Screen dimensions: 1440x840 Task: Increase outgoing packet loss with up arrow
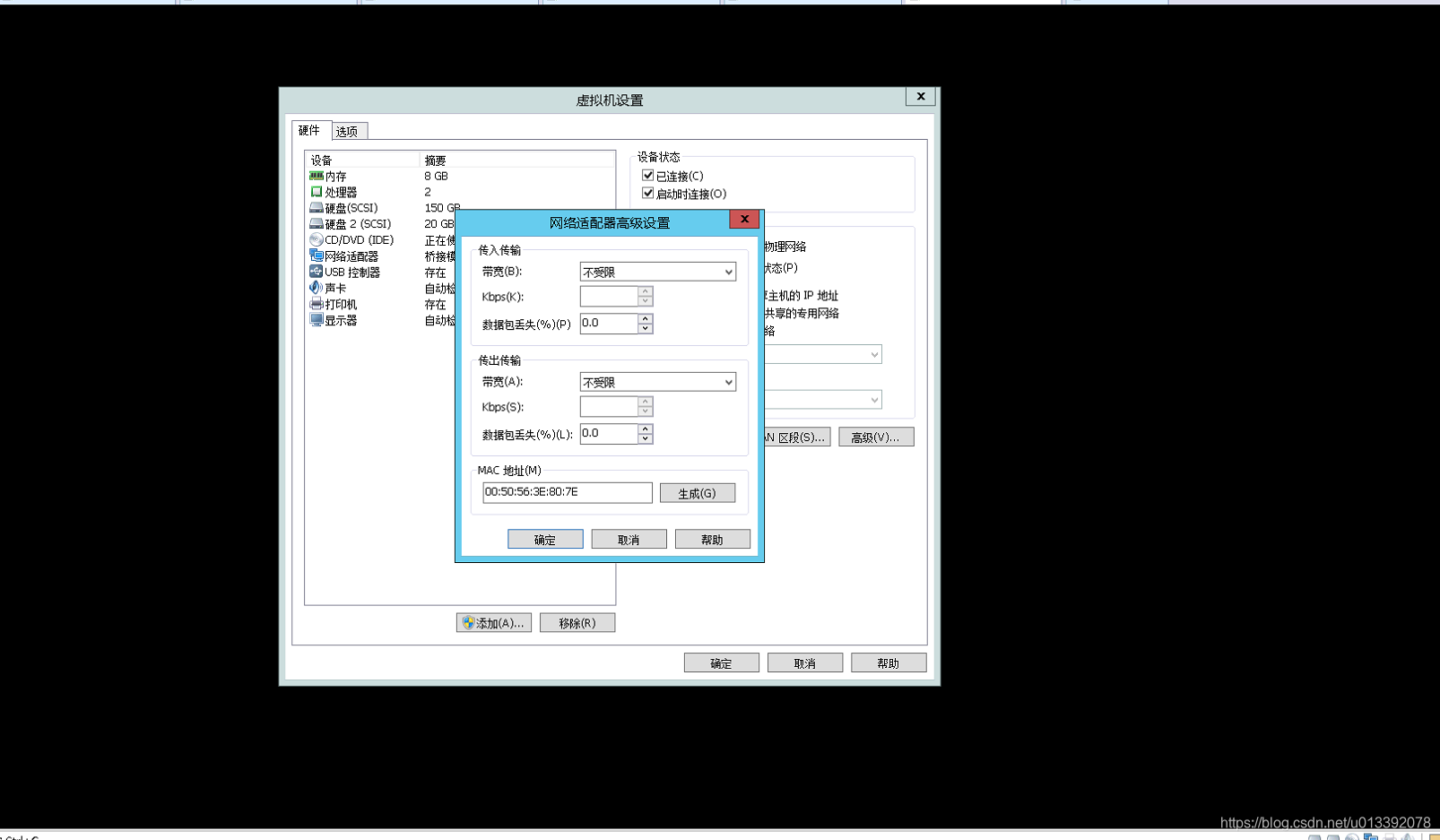646,429
